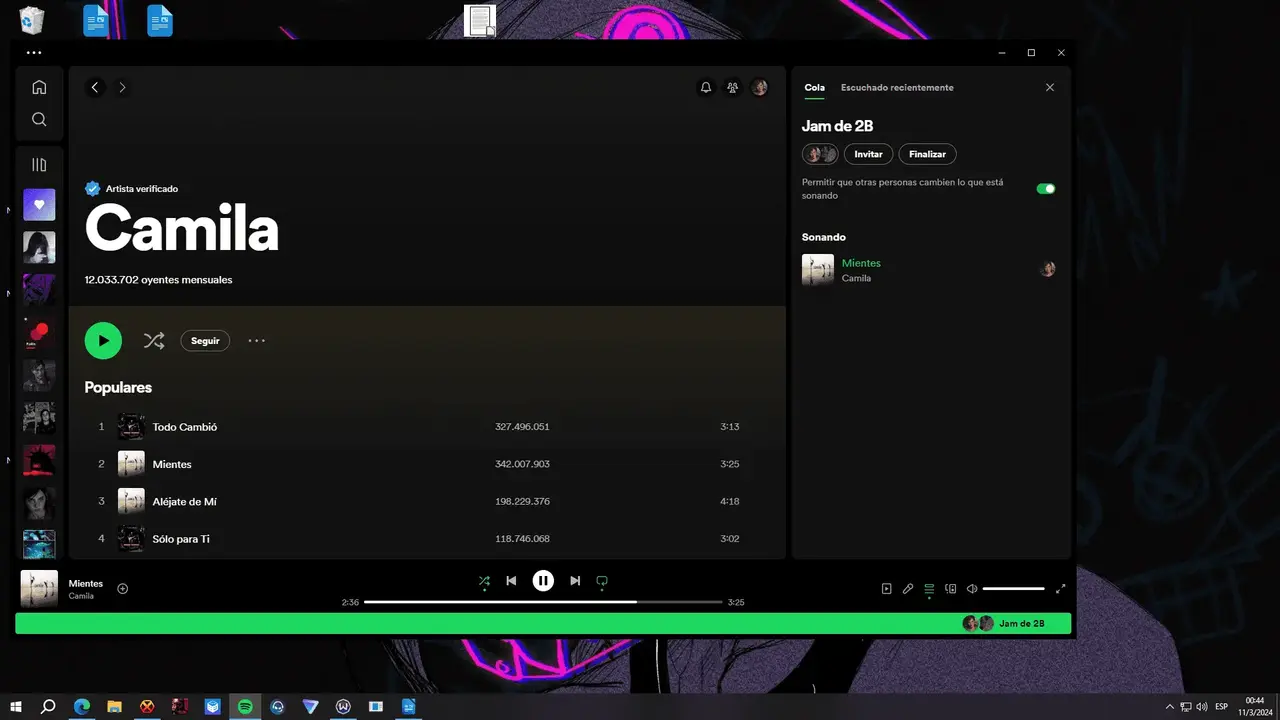Screen dimensions: 1280x720
Task: Open user profile avatar menu
Action: (760, 87)
